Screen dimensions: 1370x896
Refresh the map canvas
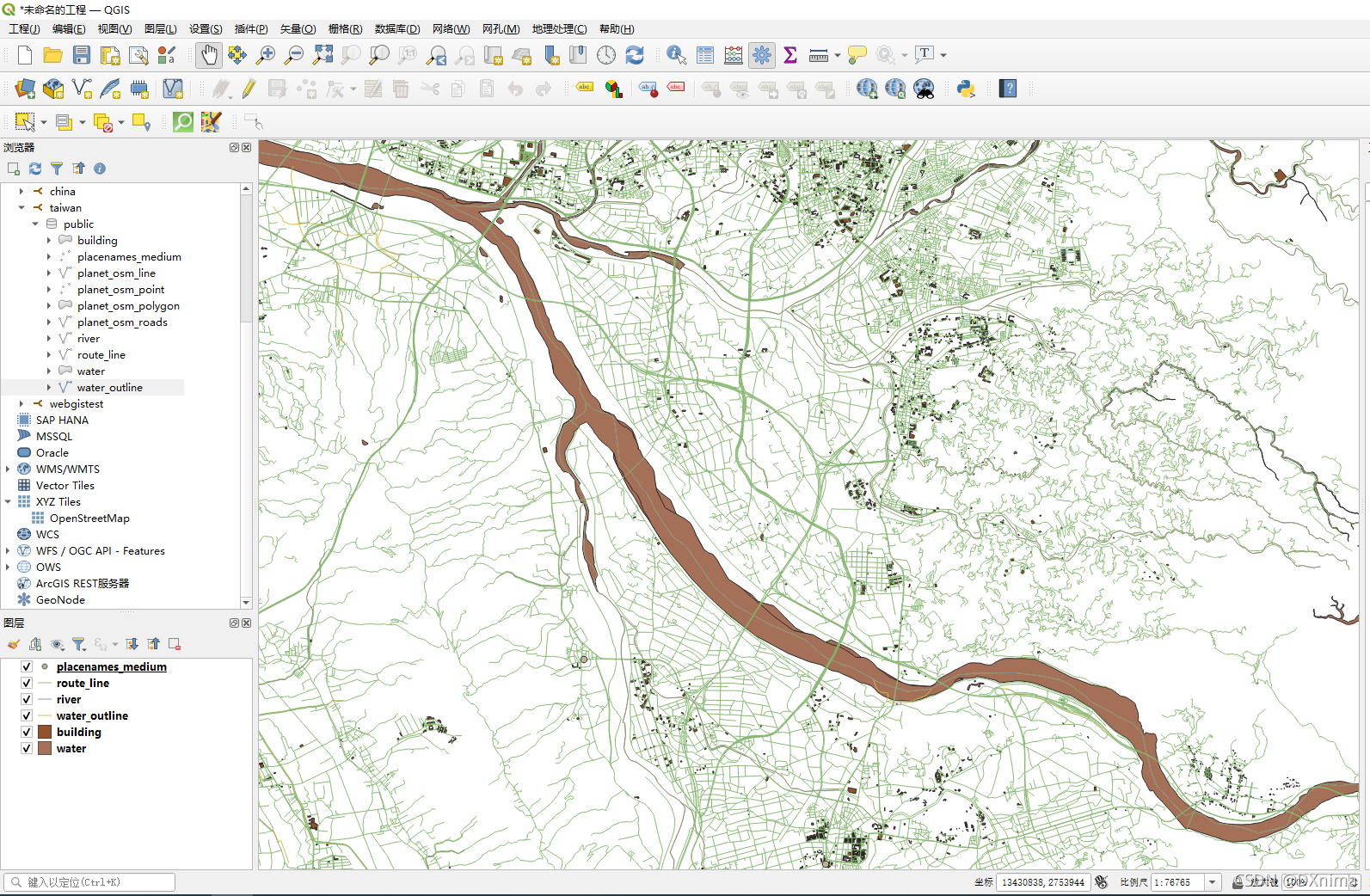(x=635, y=55)
